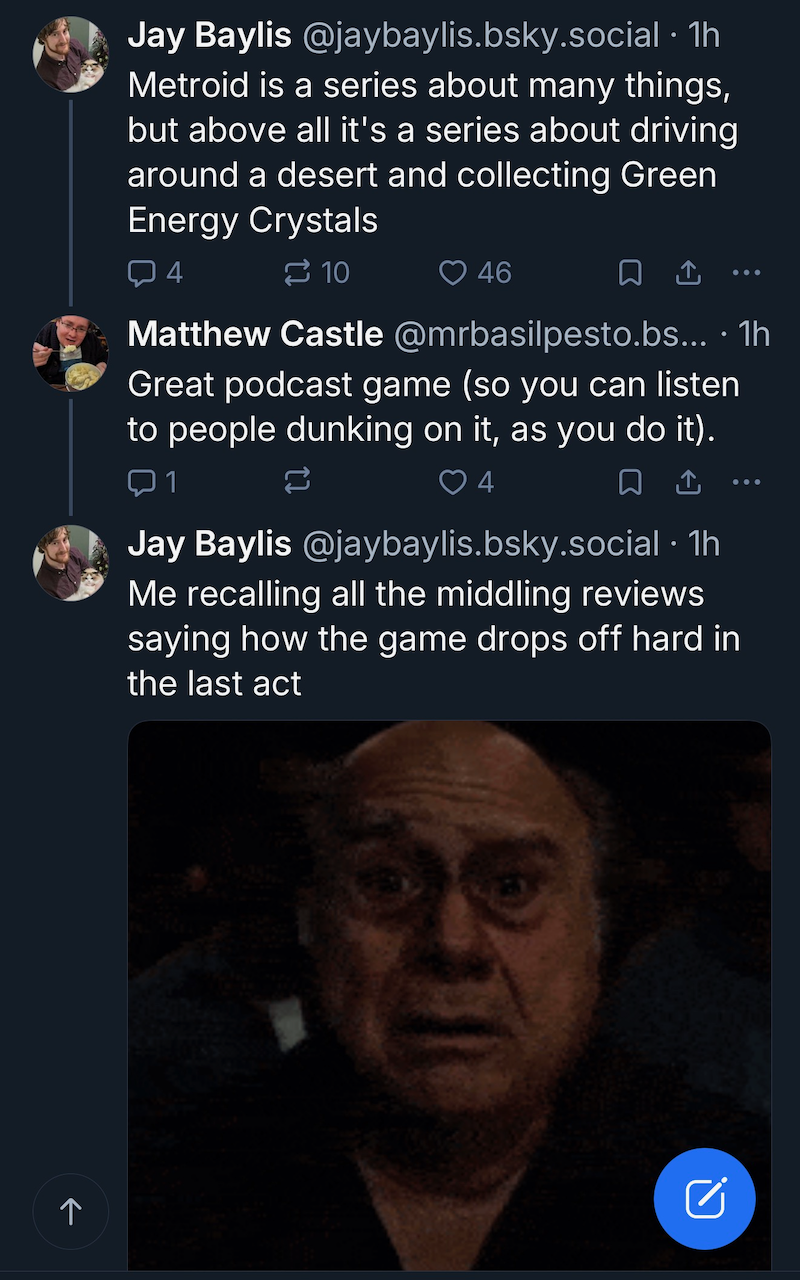The image size is (800, 1280).
Task: Like the Metroid post with 46 likes
Action: [475, 272]
